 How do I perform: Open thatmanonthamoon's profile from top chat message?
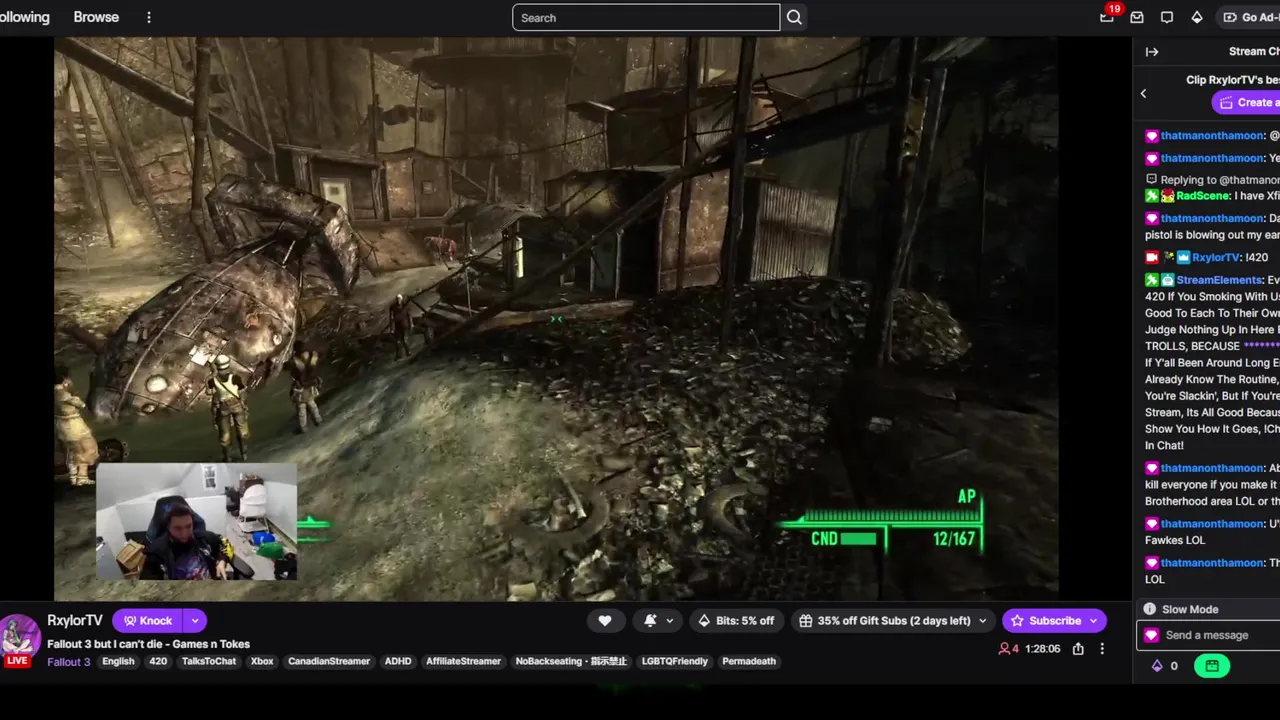point(1212,136)
